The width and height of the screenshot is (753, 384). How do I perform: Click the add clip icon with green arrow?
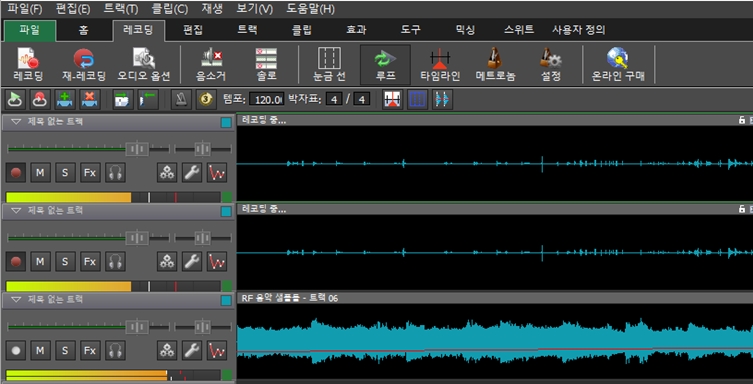click(123, 99)
